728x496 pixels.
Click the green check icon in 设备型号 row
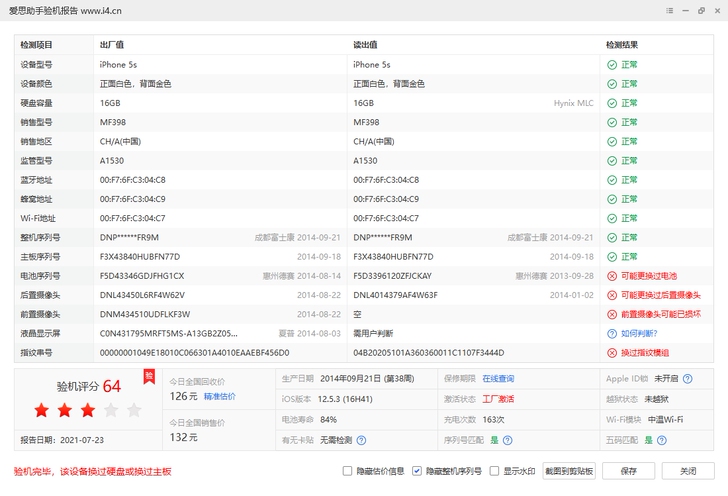click(612, 65)
